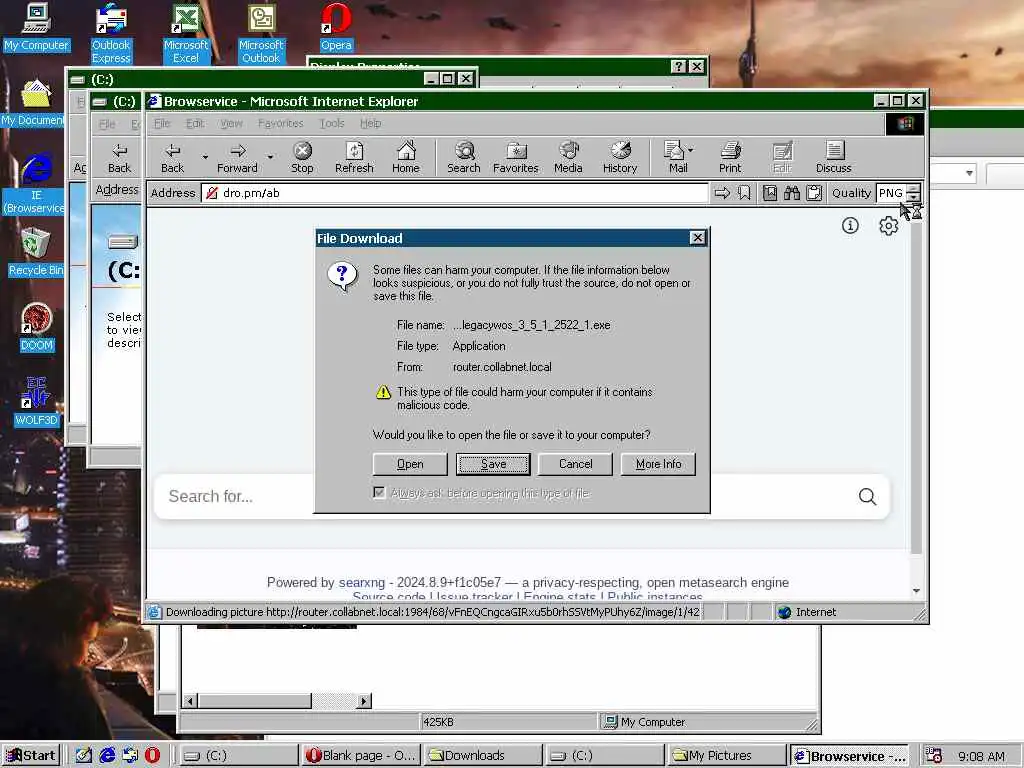Click the address bar with dro.pm/ab

[455, 193]
